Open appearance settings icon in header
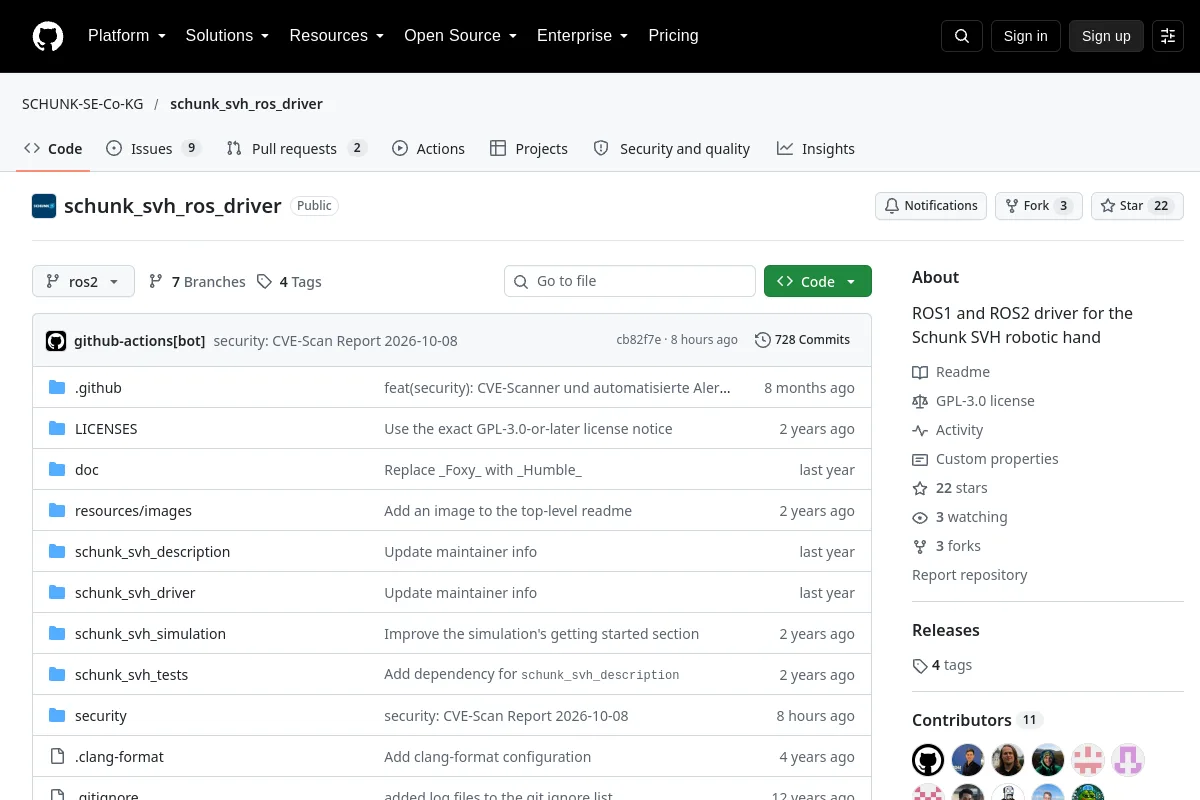1200x800 pixels. (1168, 36)
